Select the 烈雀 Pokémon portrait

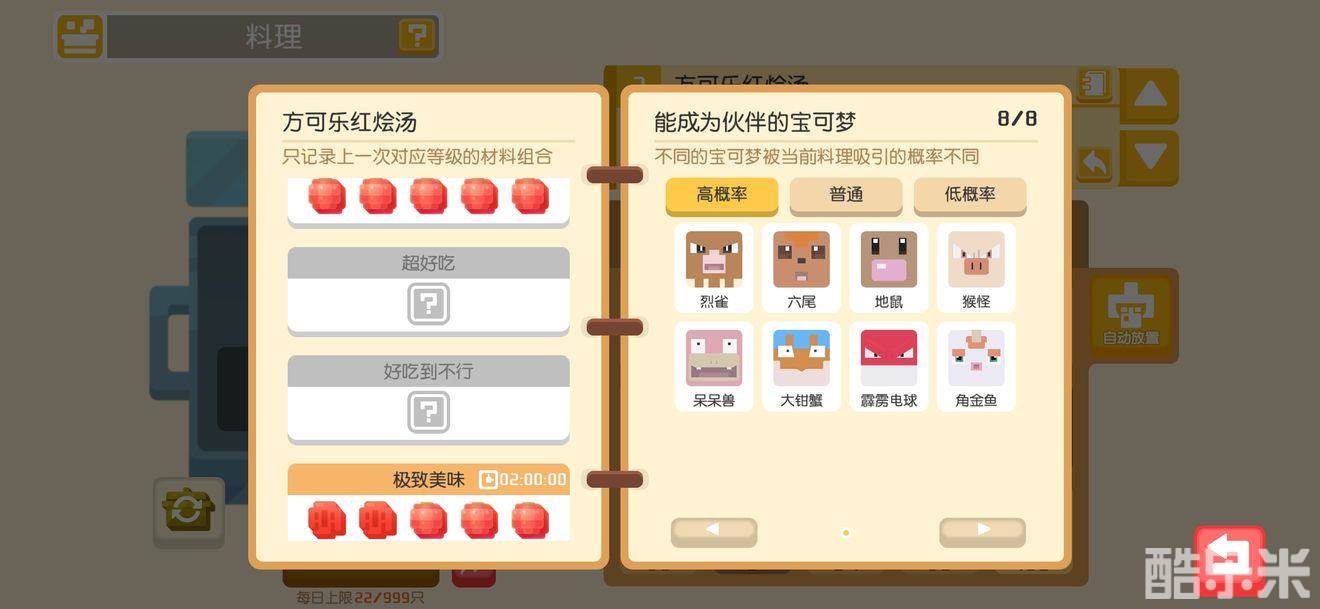pyautogui.click(x=714, y=267)
